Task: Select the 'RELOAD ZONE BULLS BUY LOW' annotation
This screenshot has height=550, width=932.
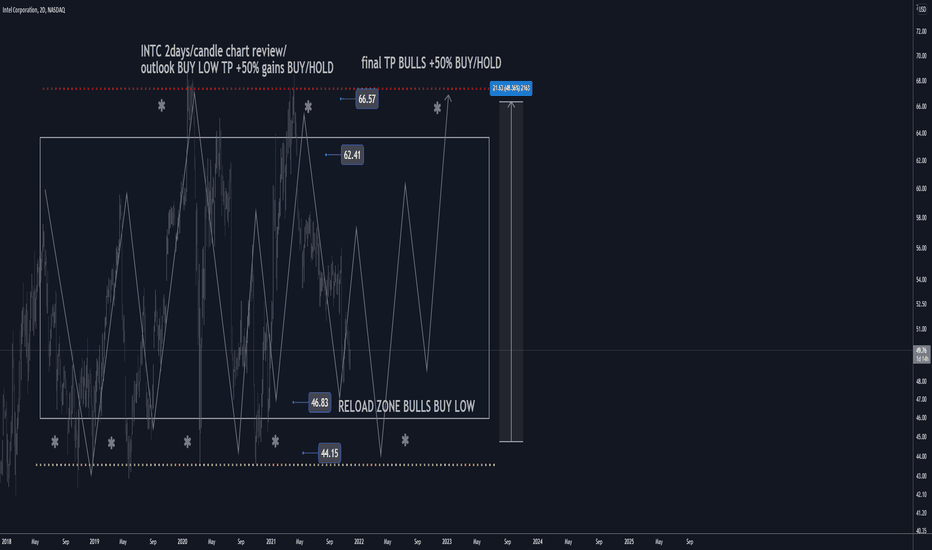Action: tap(407, 407)
